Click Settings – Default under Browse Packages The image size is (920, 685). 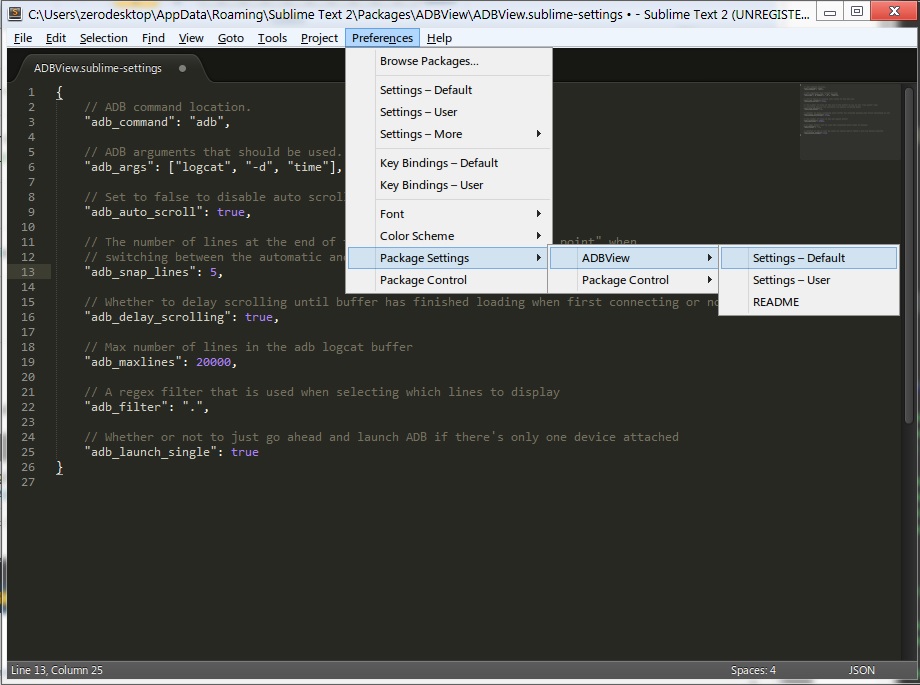pyautogui.click(x=449, y=90)
